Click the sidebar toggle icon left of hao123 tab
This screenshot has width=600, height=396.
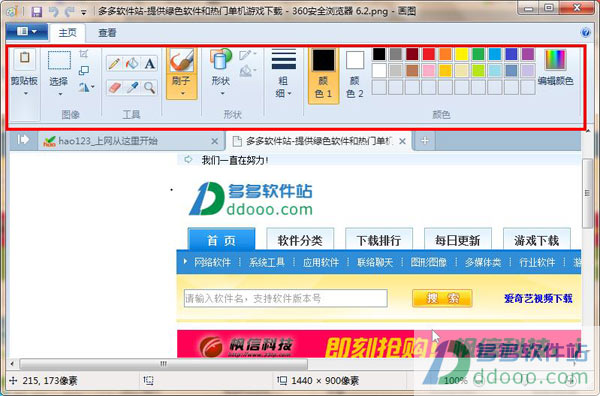[23, 139]
